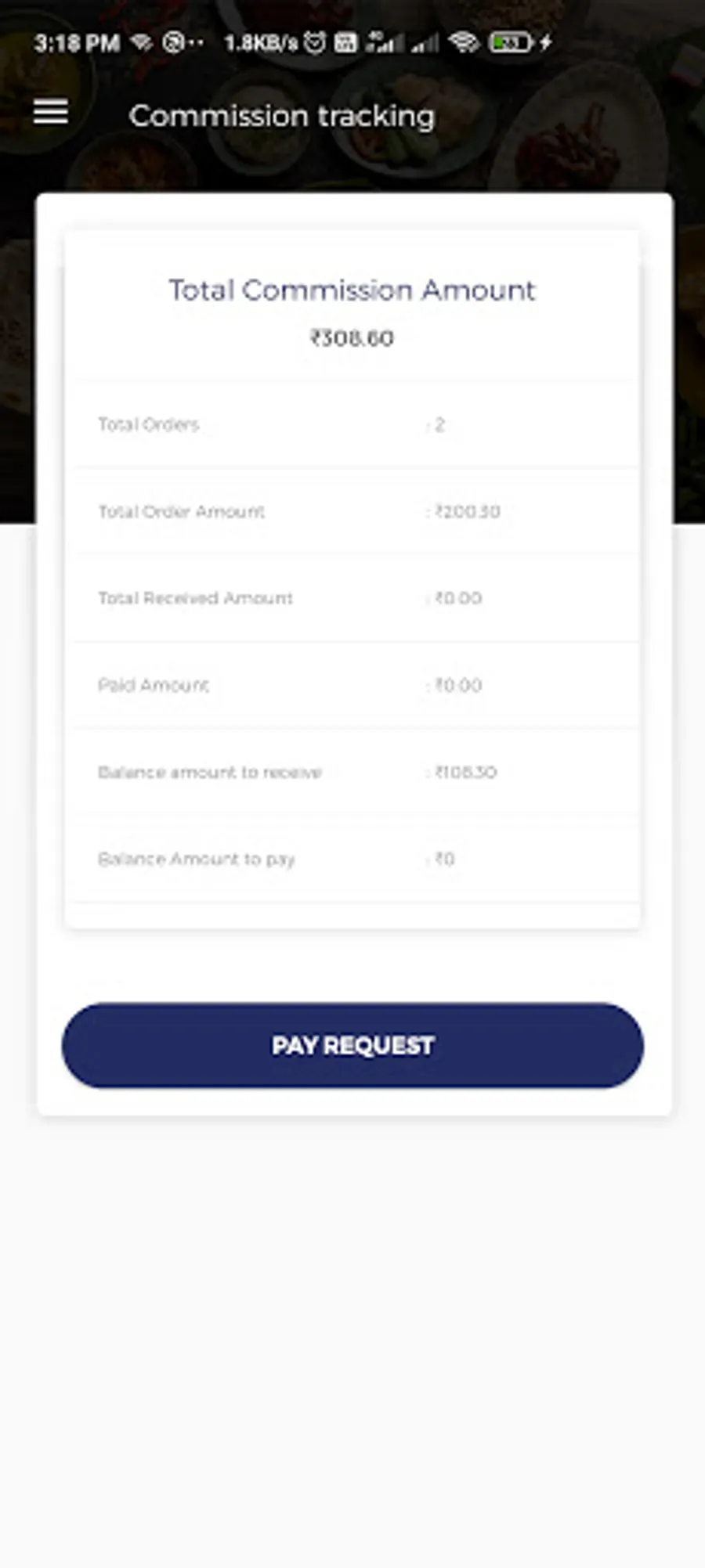This screenshot has height=1568, width=705.
Task: Open the hamburger navigation menu
Action: pyautogui.click(x=51, y=113)
